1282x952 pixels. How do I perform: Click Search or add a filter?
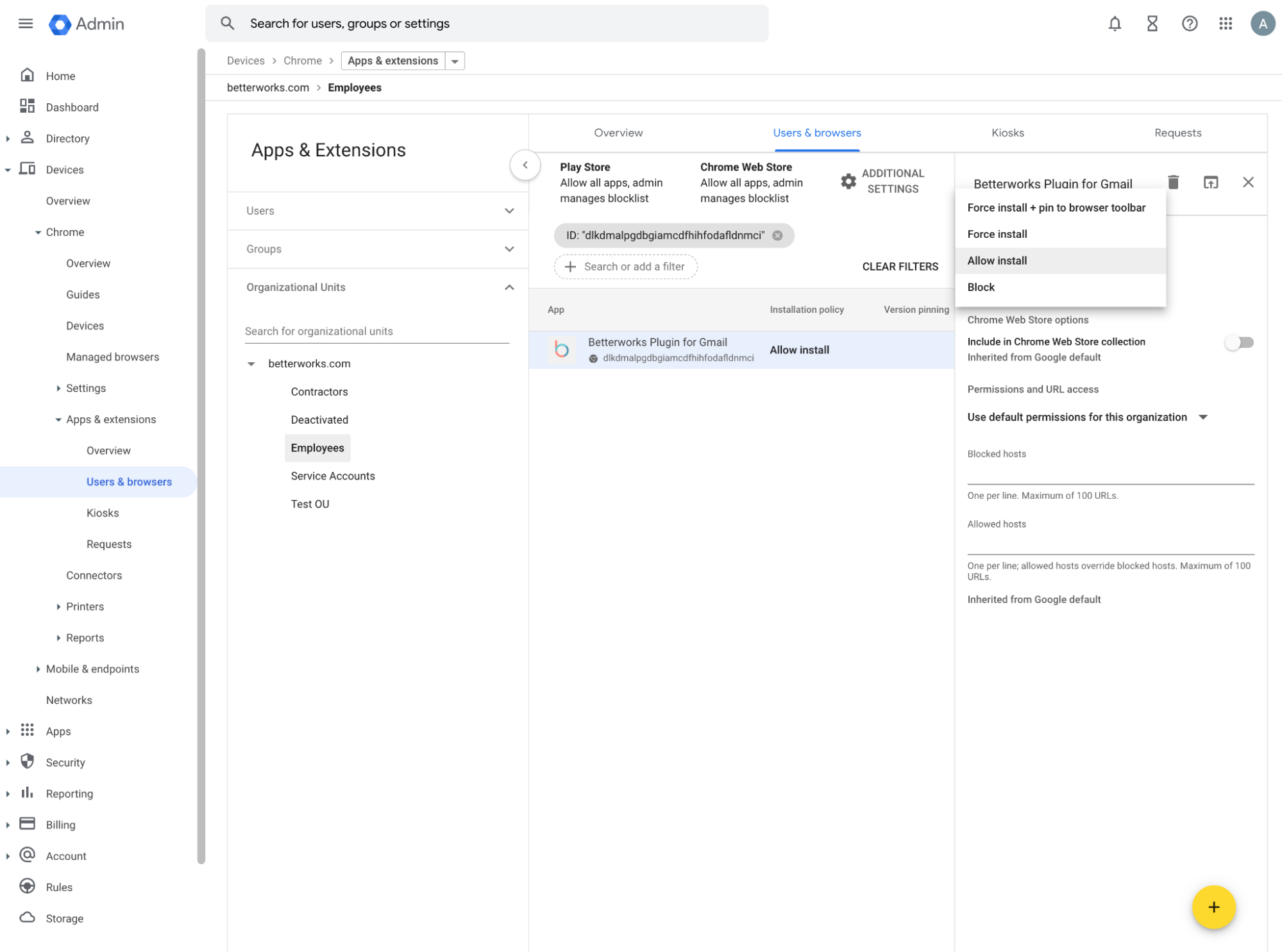click(625, 267)
